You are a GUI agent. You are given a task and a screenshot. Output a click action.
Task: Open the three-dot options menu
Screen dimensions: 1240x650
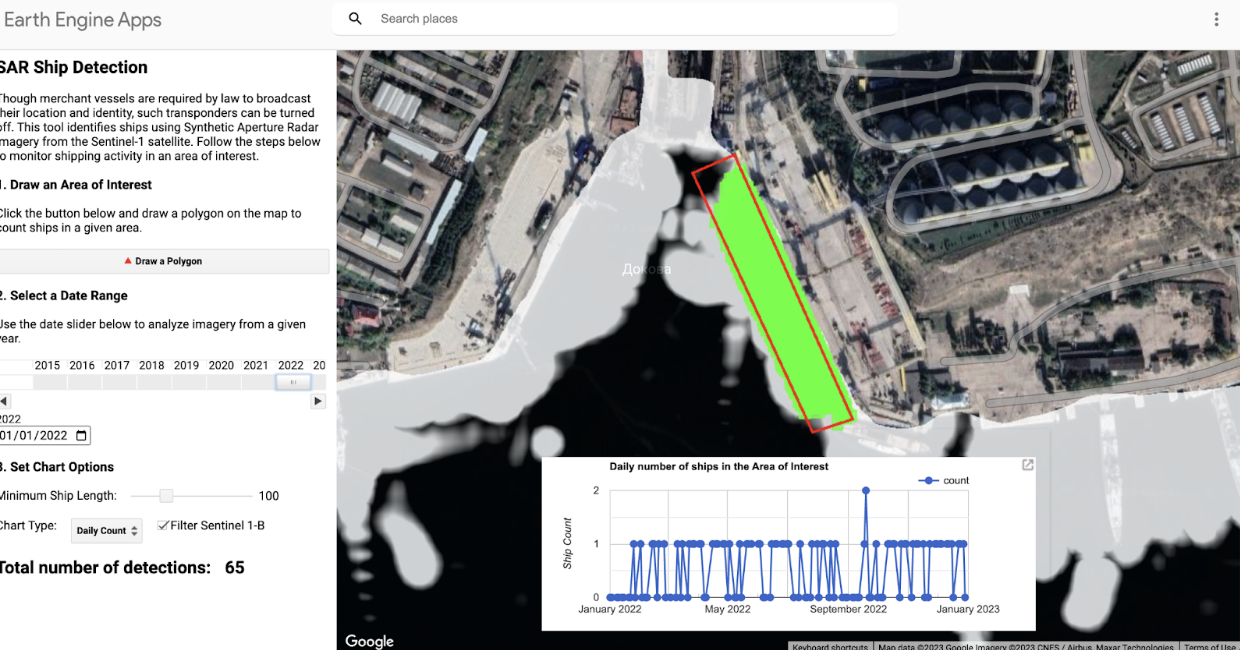(x=1216, y=19)
